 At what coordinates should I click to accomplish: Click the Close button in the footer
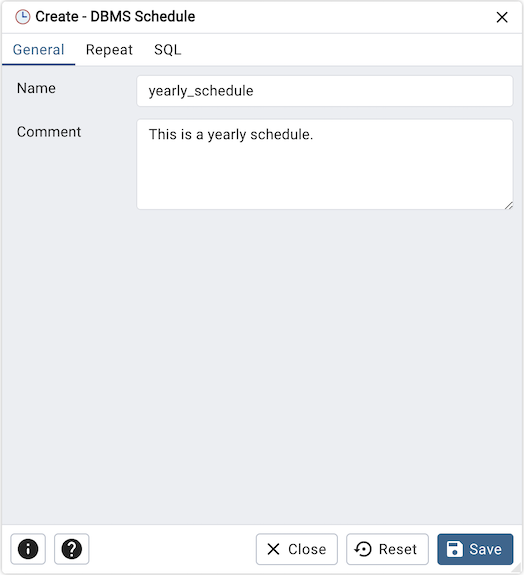click(297, 549)
